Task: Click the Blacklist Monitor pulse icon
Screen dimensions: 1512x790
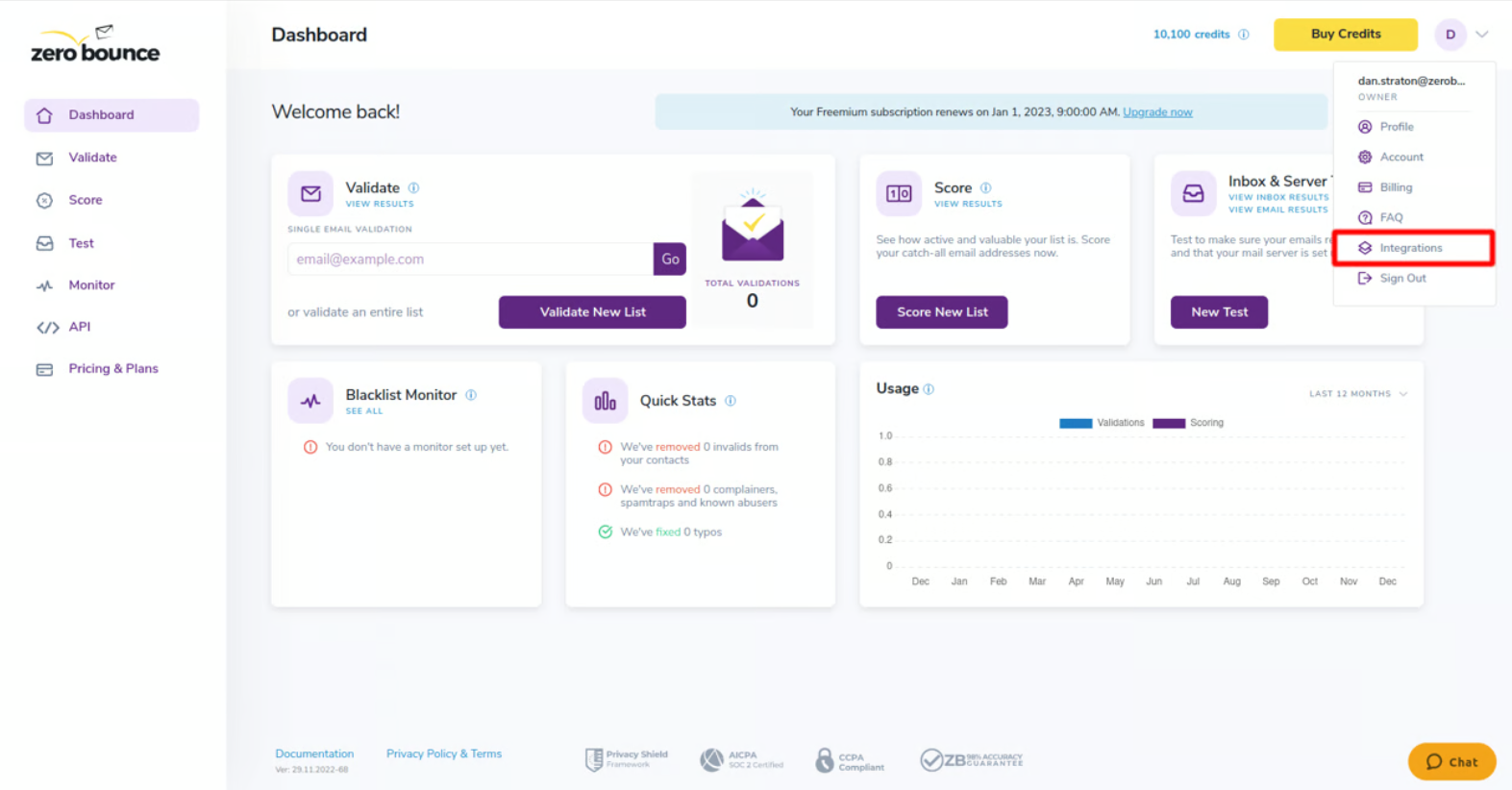Action: point(310,401)
